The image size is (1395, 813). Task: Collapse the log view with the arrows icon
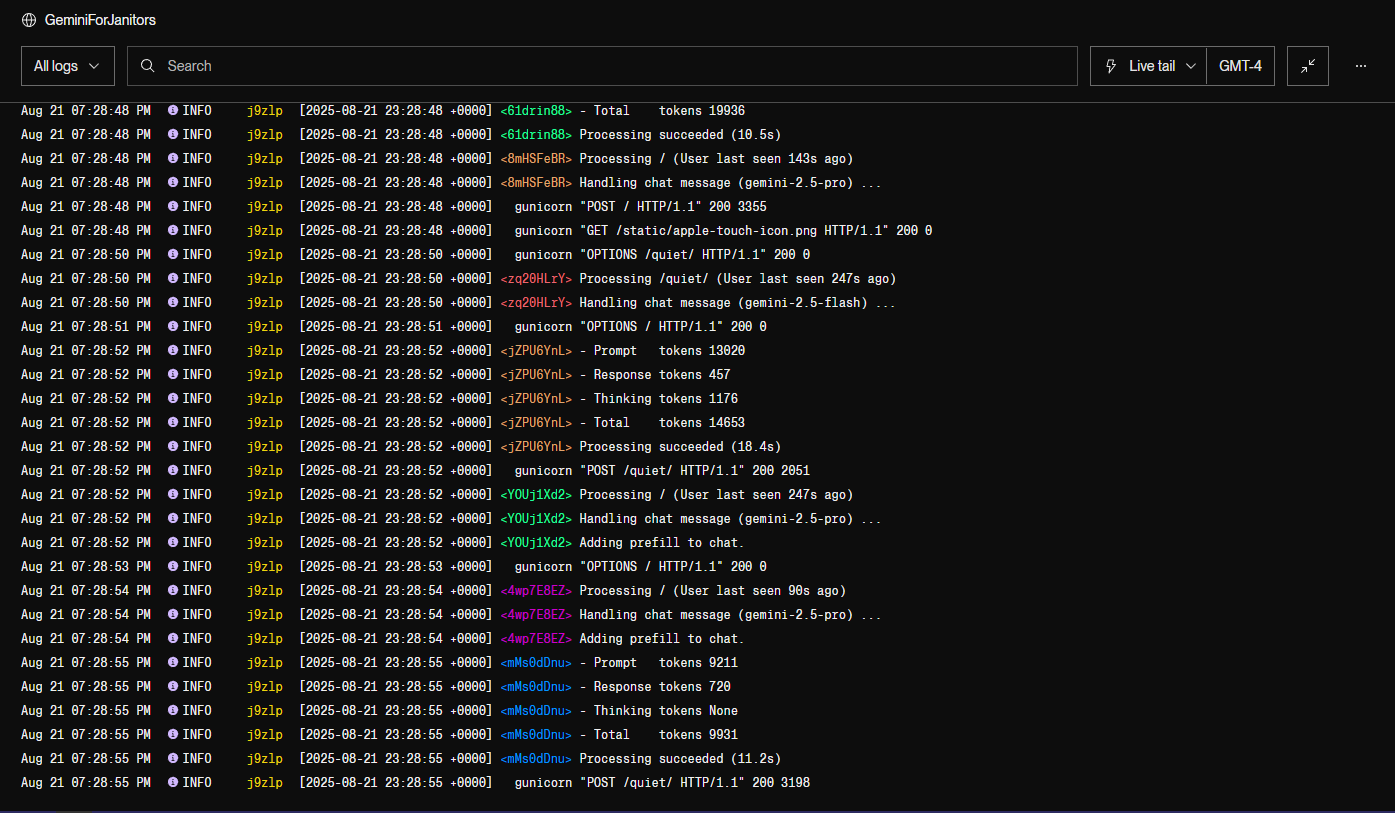coord(1308,66)
